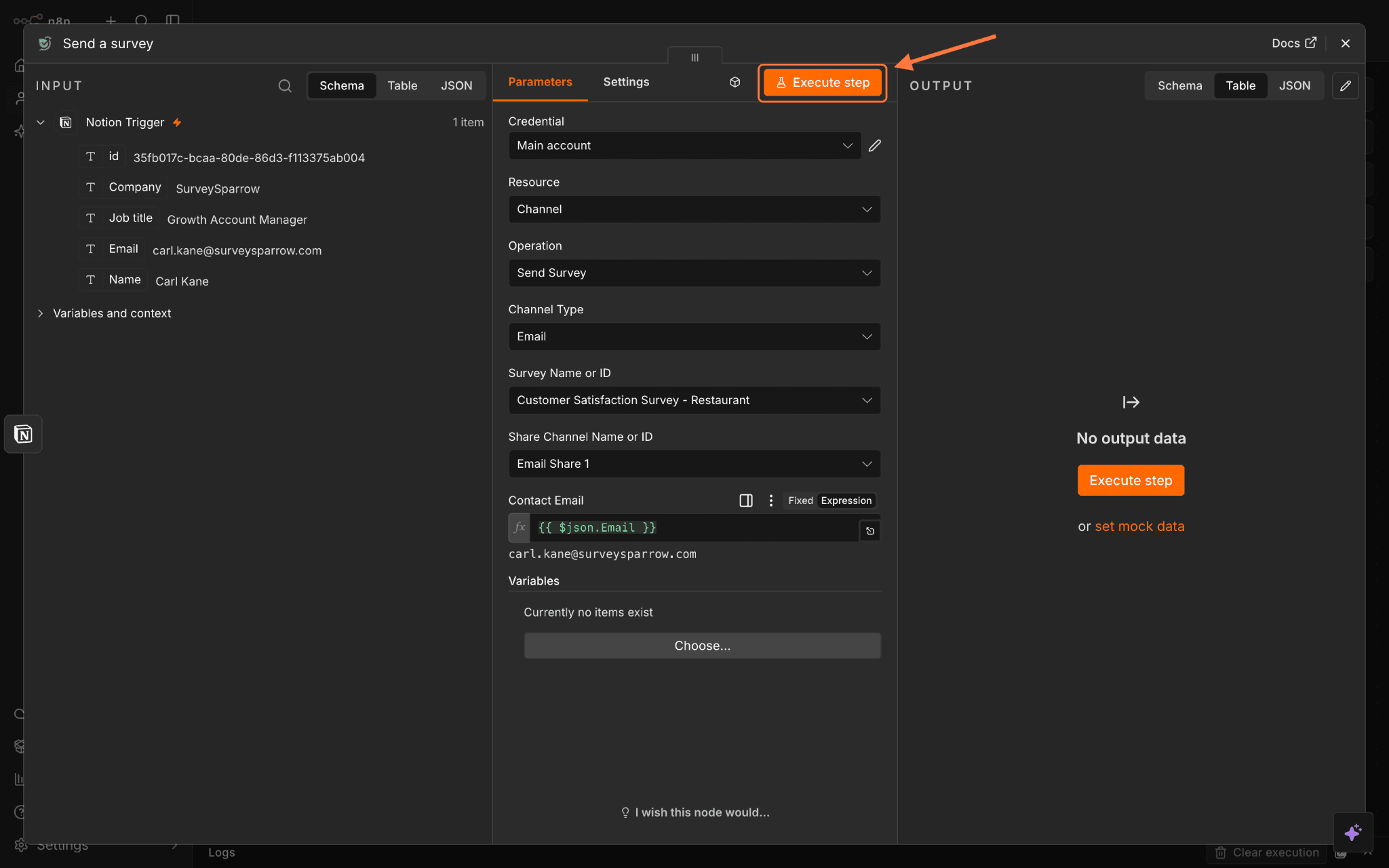The height and width of the screenshot is (868, 1389).
Task: Close the Send a survey dialog
Action: (x=1346, y=43)
